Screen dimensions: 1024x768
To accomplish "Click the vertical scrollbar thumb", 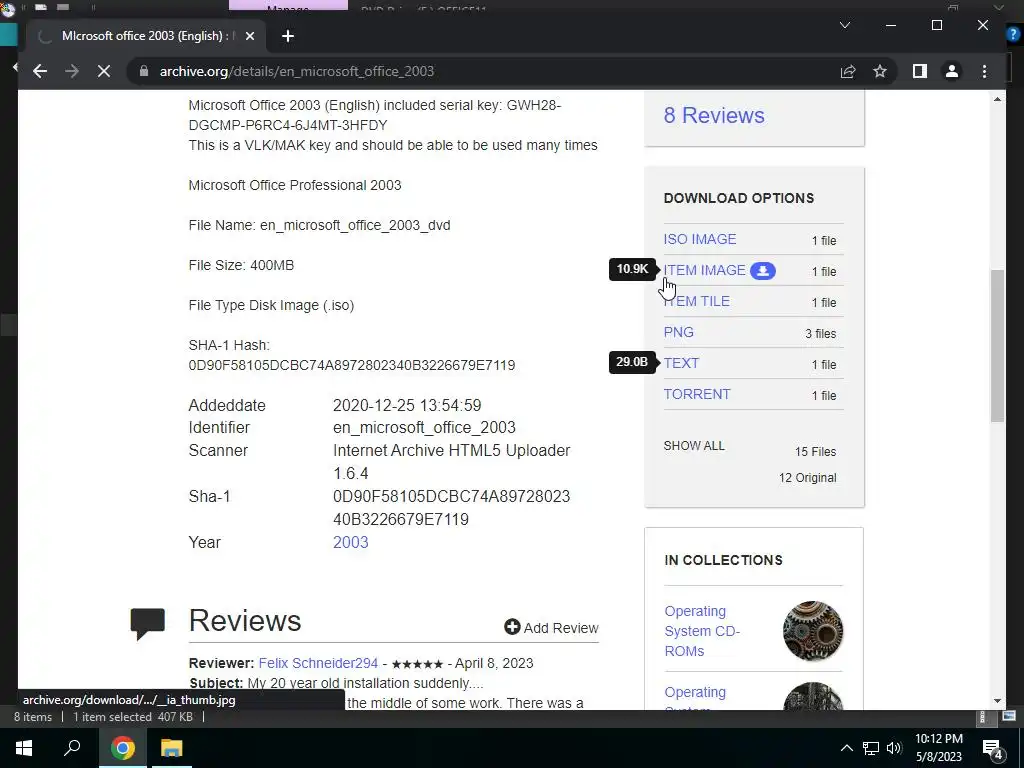I will [x=997, y=346].
